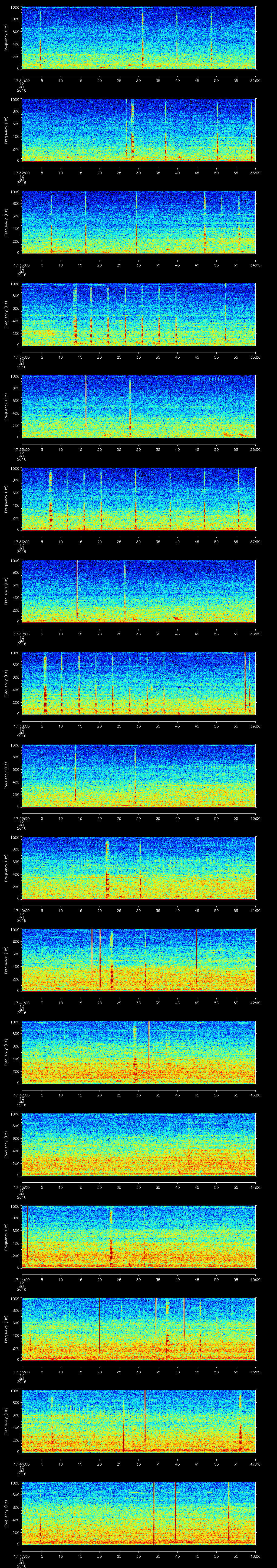Click the 36:00 end time label

pos(255,449)
